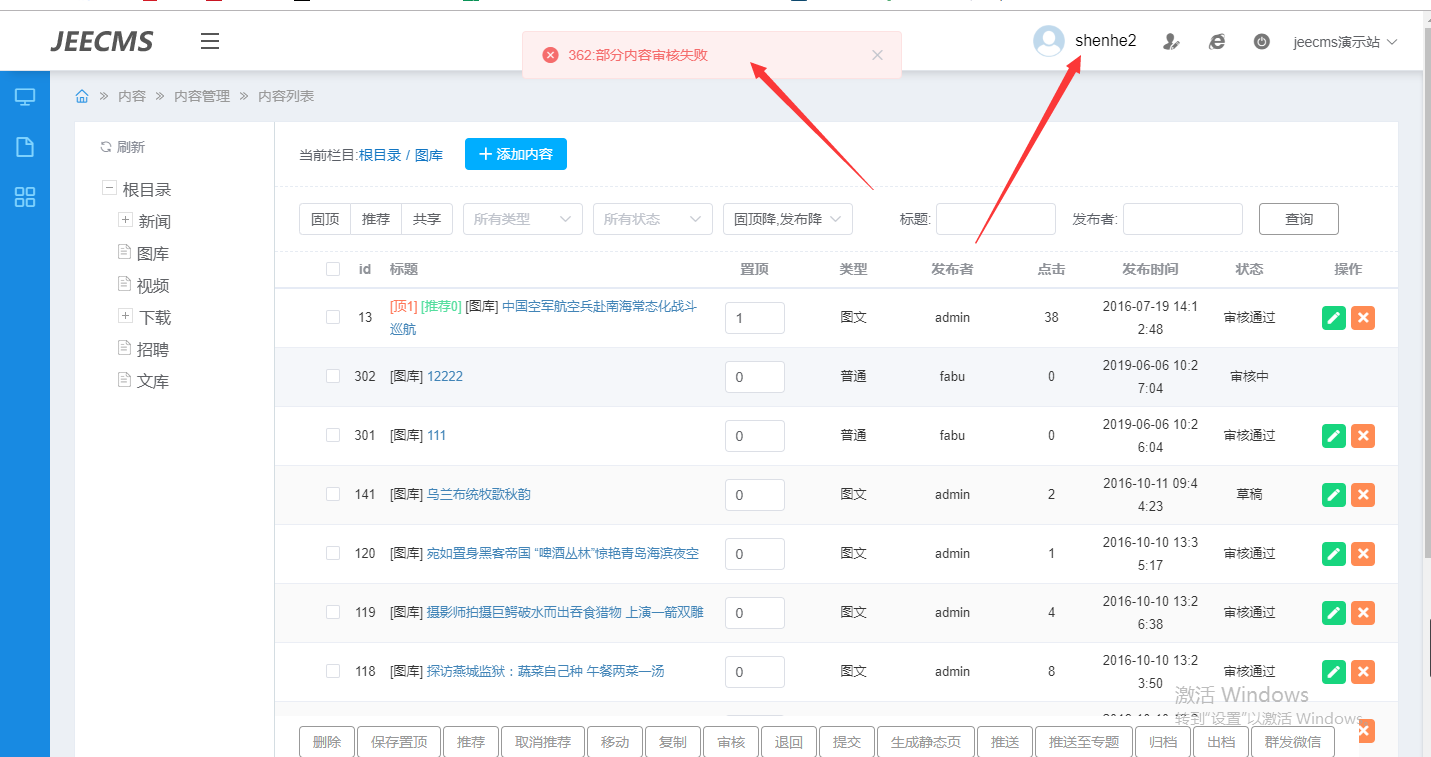
Task: Edit content row 13 with green pencil
Action: pos(1334,318)
